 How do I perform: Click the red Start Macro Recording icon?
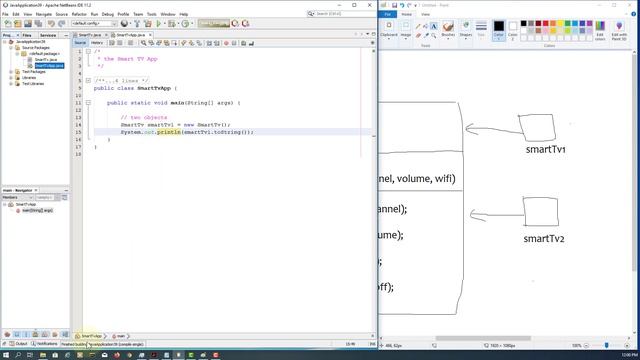(226, 43)
